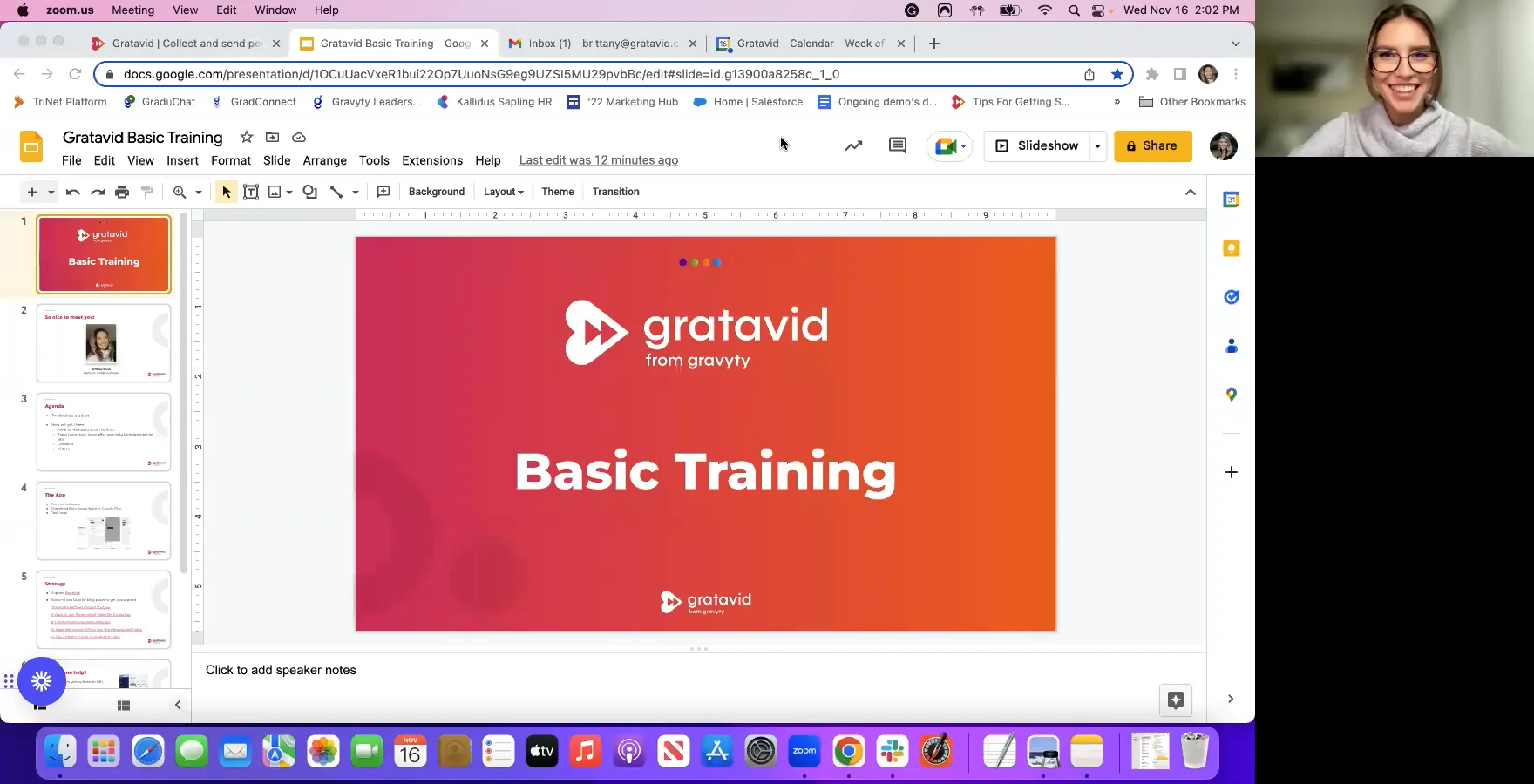Viewport: 1534px width, 784px height.
Task: Pick the Shape tool icon
Action: [309, 192]
